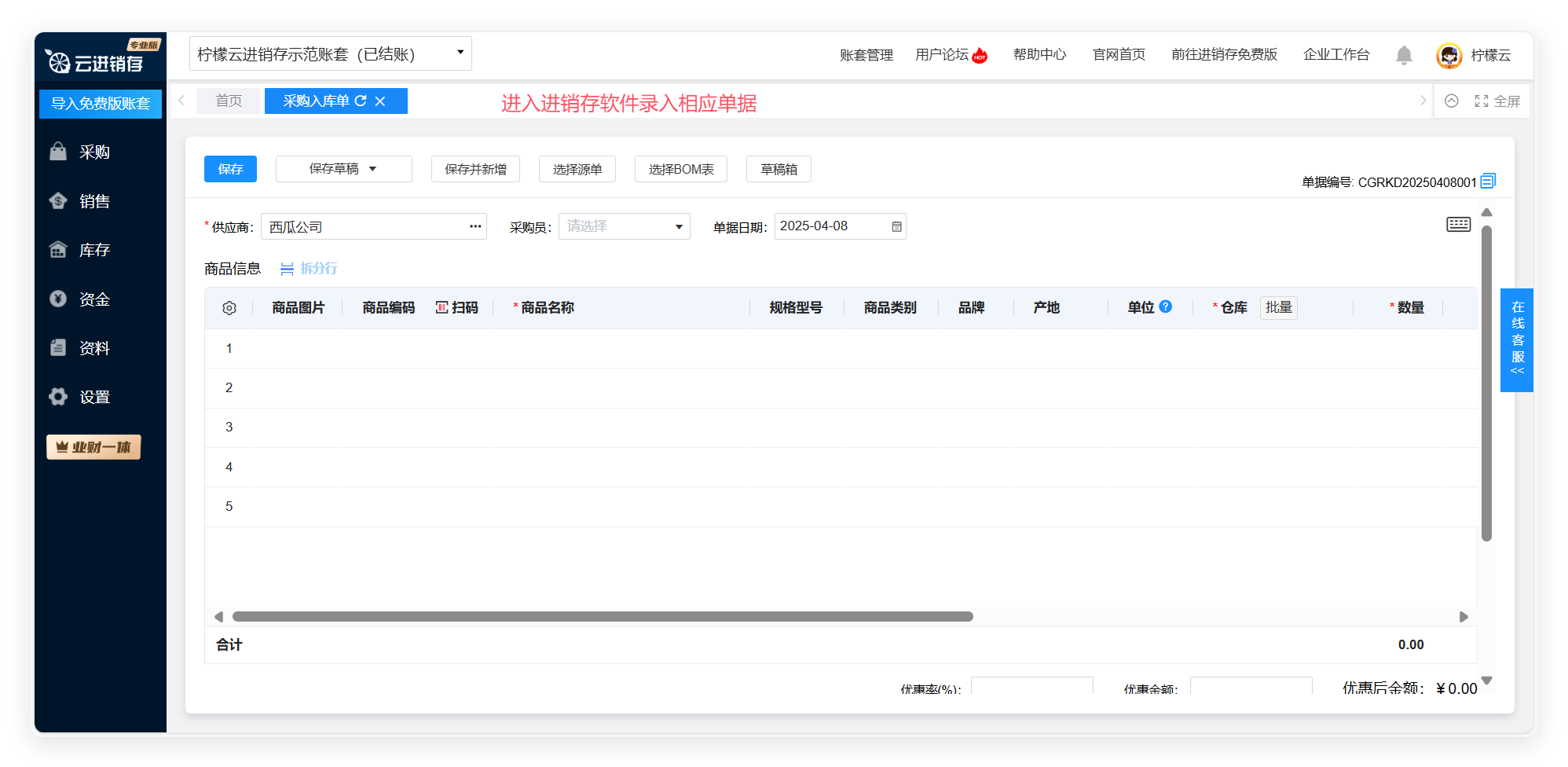Refresh the 采购入库单 tab
The image size is (1568, 767).
[361, 101]
